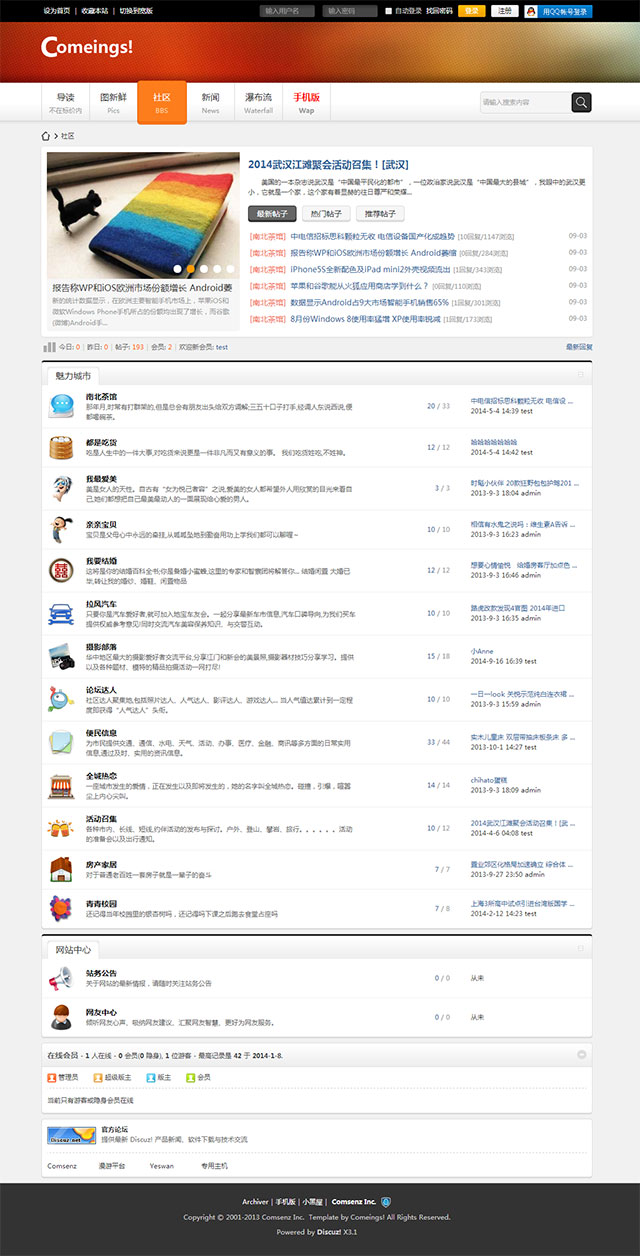Click the 超级版主 legend icon
The image size is (640, 1256).
point(98,1077)
